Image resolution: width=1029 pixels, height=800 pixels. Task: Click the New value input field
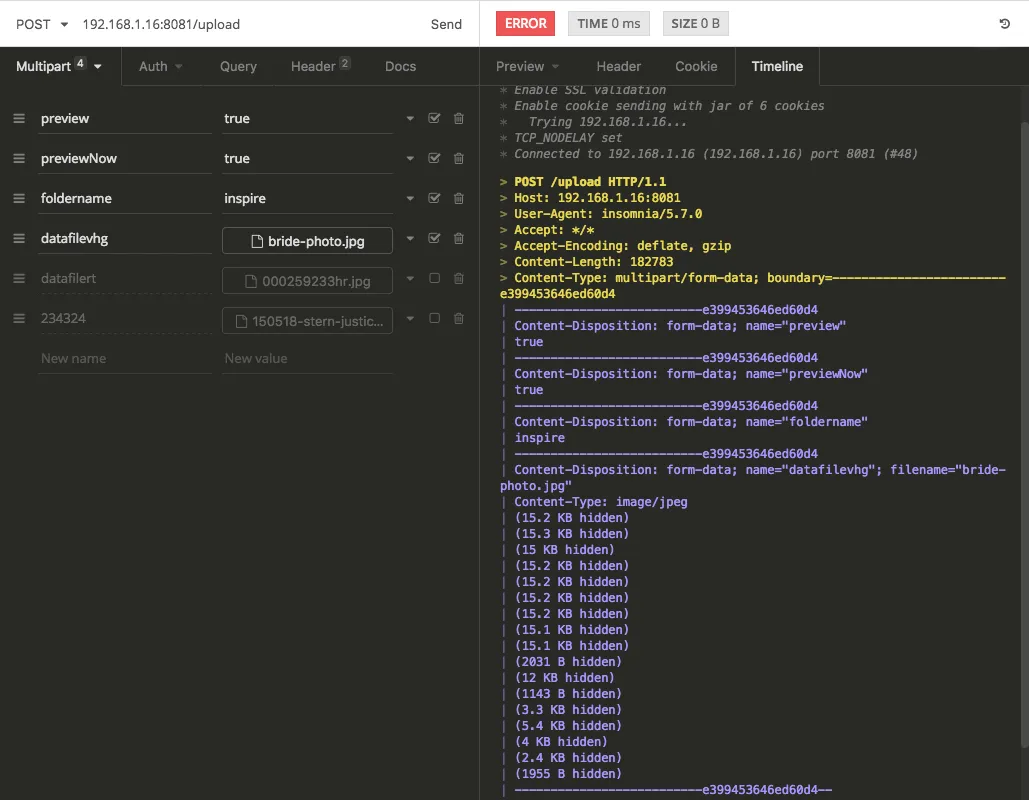307,359
